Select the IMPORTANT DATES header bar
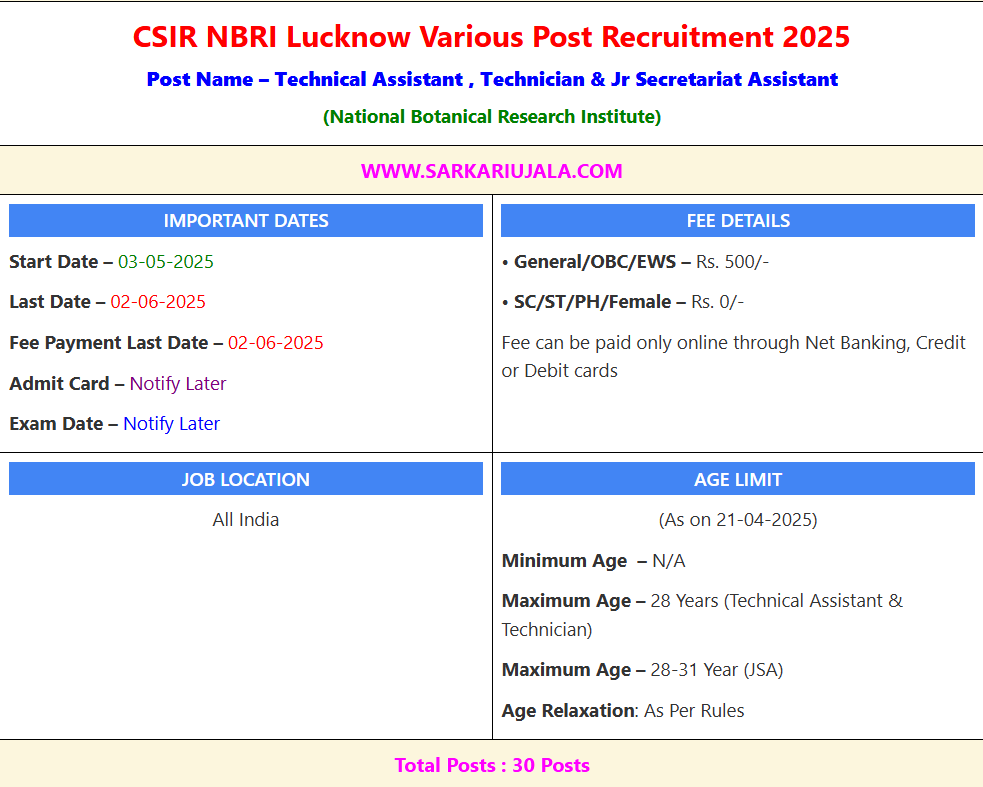The height and width of the screenshot is (787, 983). (x=246, y=221)
